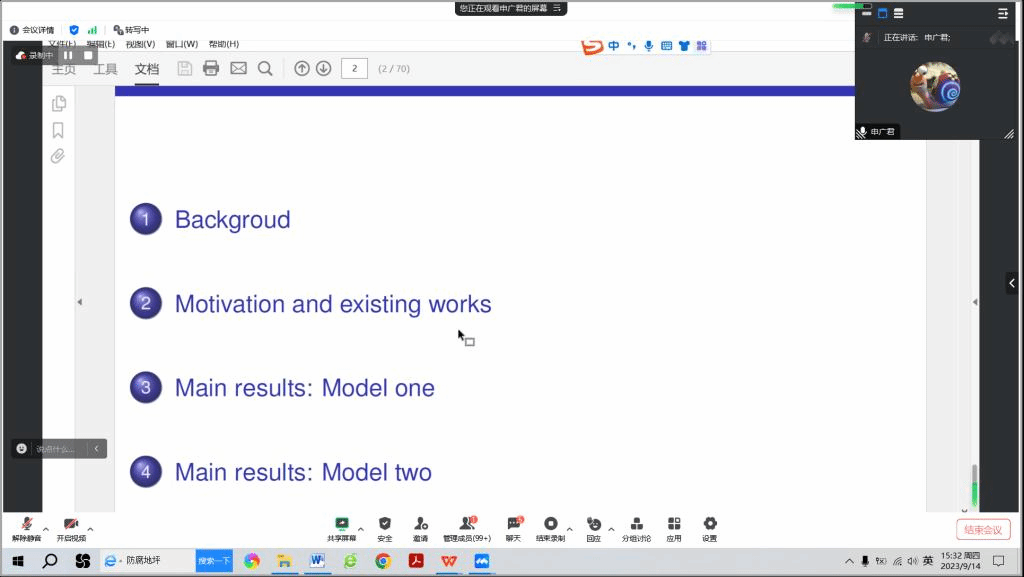Image resolution: width=1024 pixels, height=577 pixels.
Task: Open the chat (聊天) panel
Action: (513, 524)
